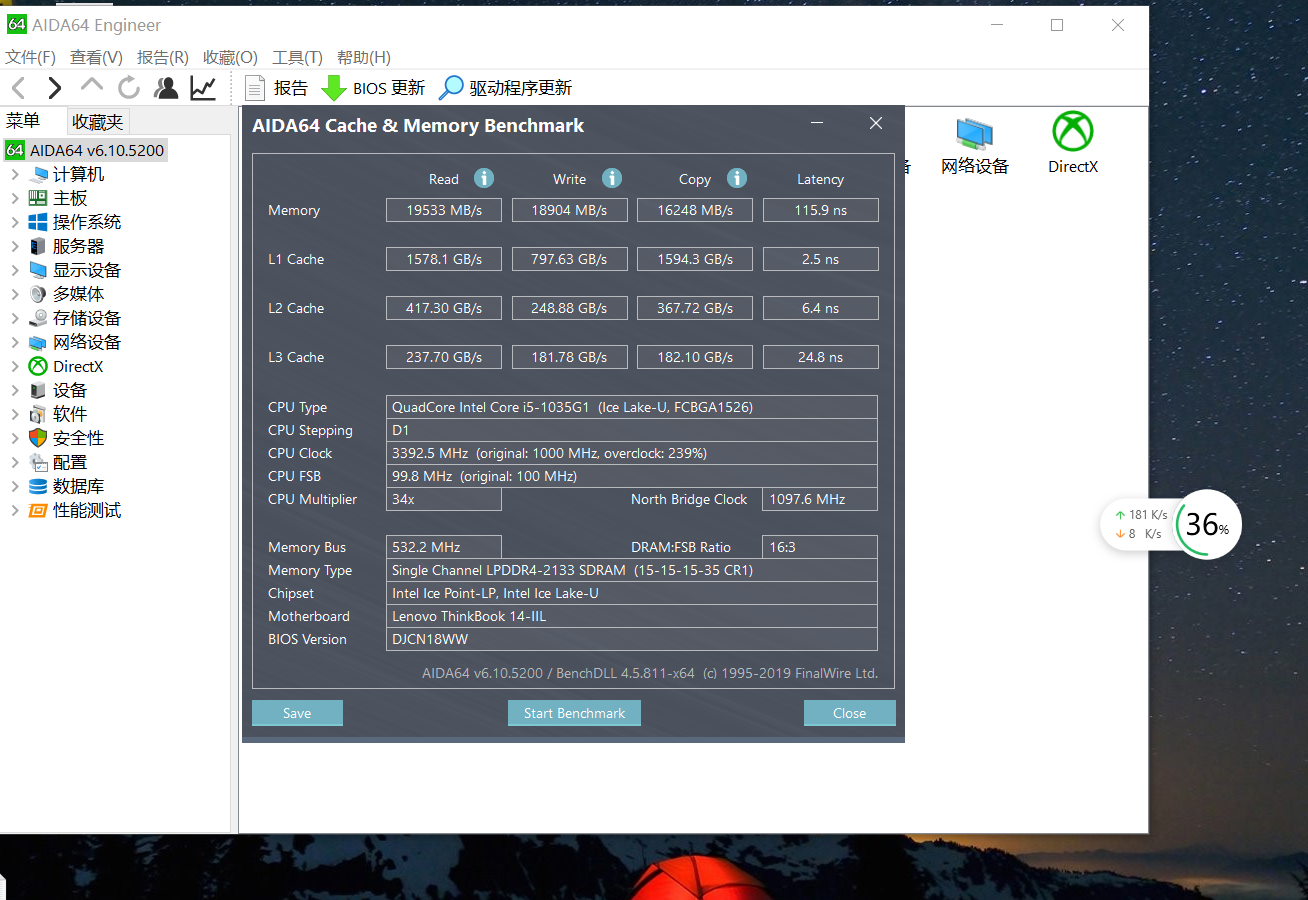Go forward with the right arrow toolbar icon

coord(55,88)
